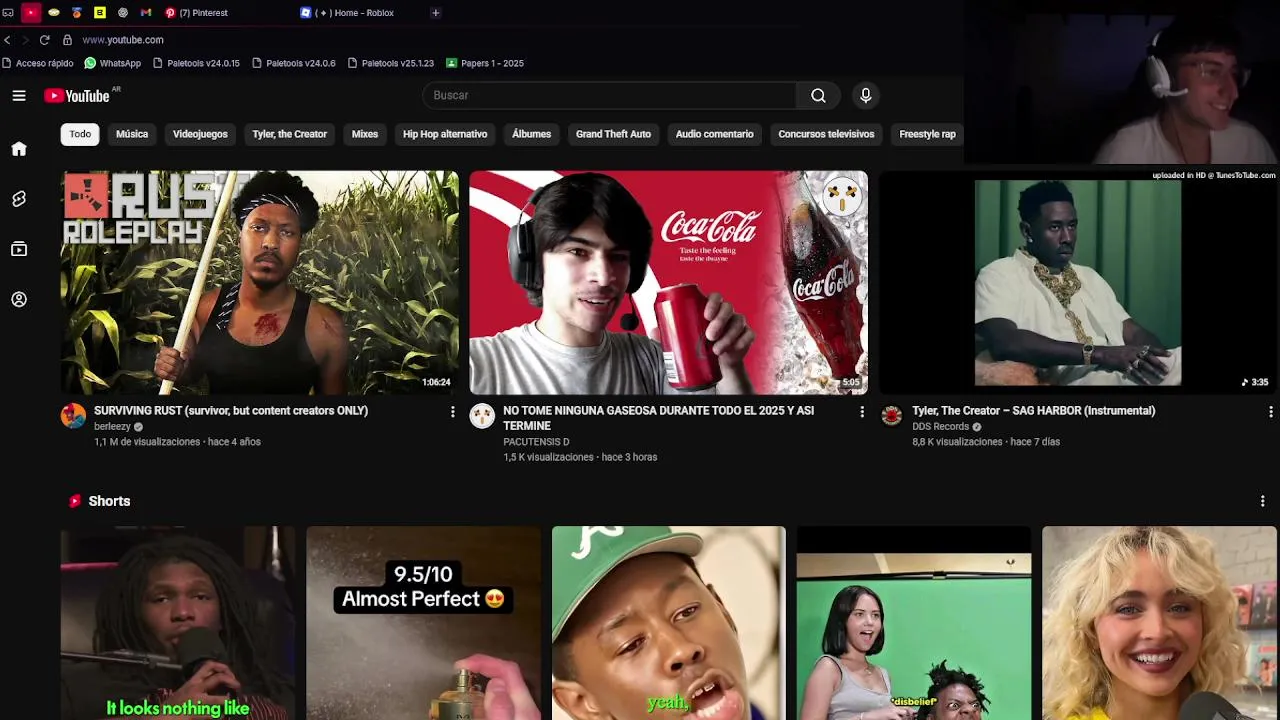Screen dimensions: 1280x720
Task: Open WhatsApp bookmark
Action: click(x=113, y=63)
